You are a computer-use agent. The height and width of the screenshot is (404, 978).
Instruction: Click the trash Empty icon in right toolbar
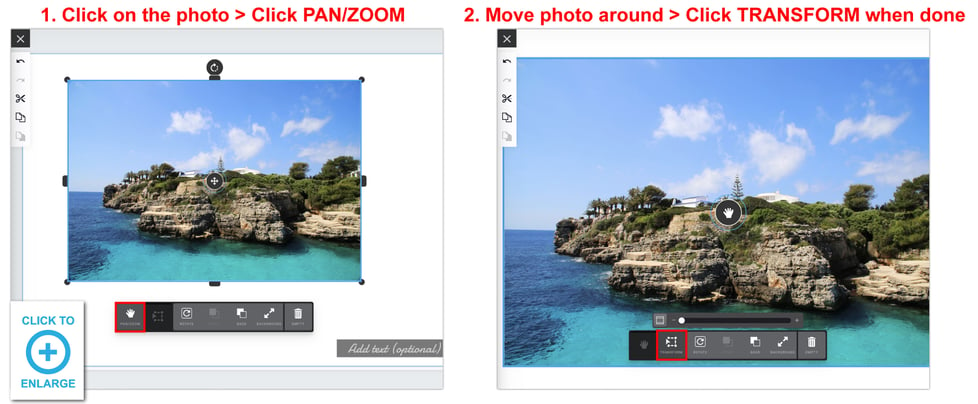811,345
